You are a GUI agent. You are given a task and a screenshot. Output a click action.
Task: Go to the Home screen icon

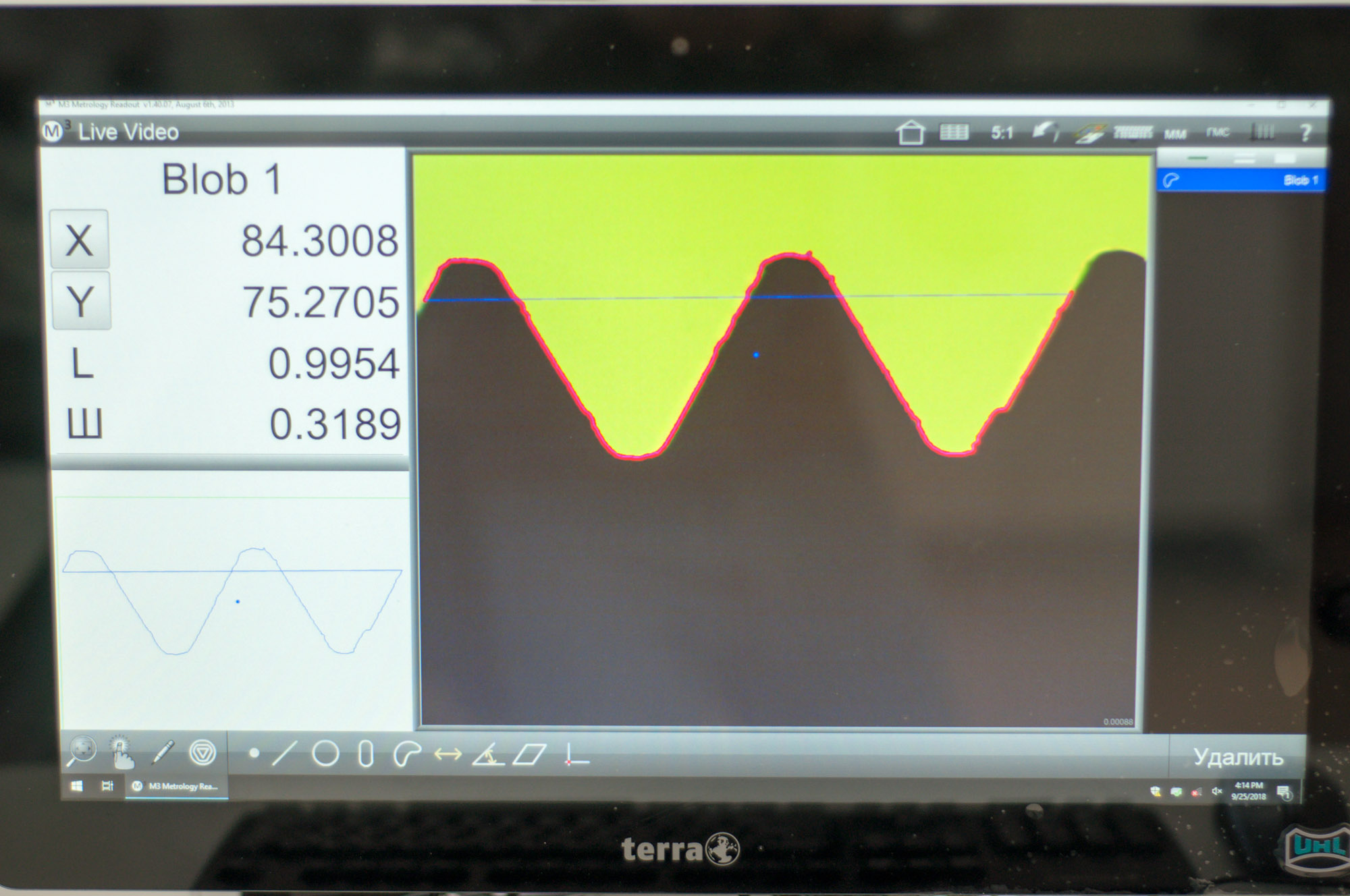click(910, 132)
